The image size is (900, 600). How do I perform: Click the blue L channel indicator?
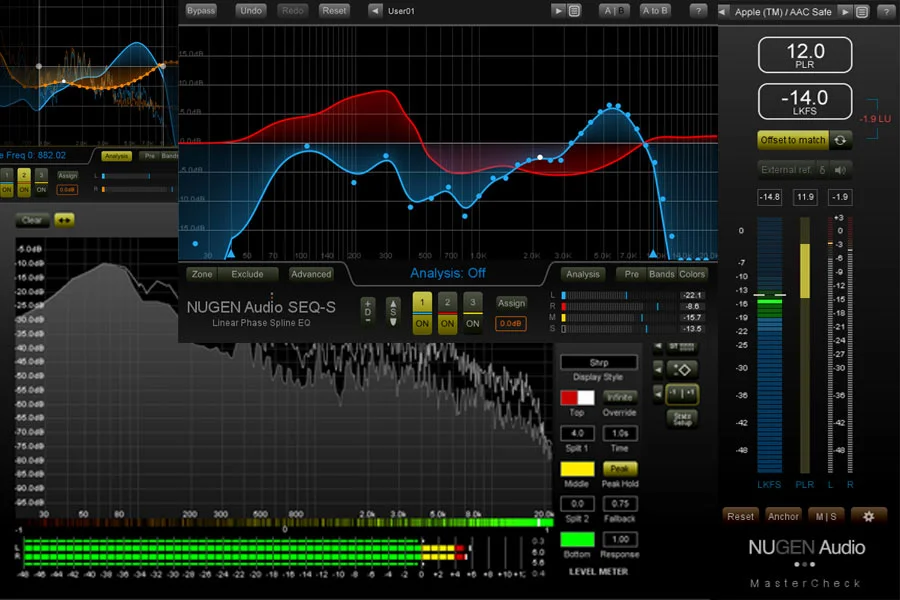564,295
